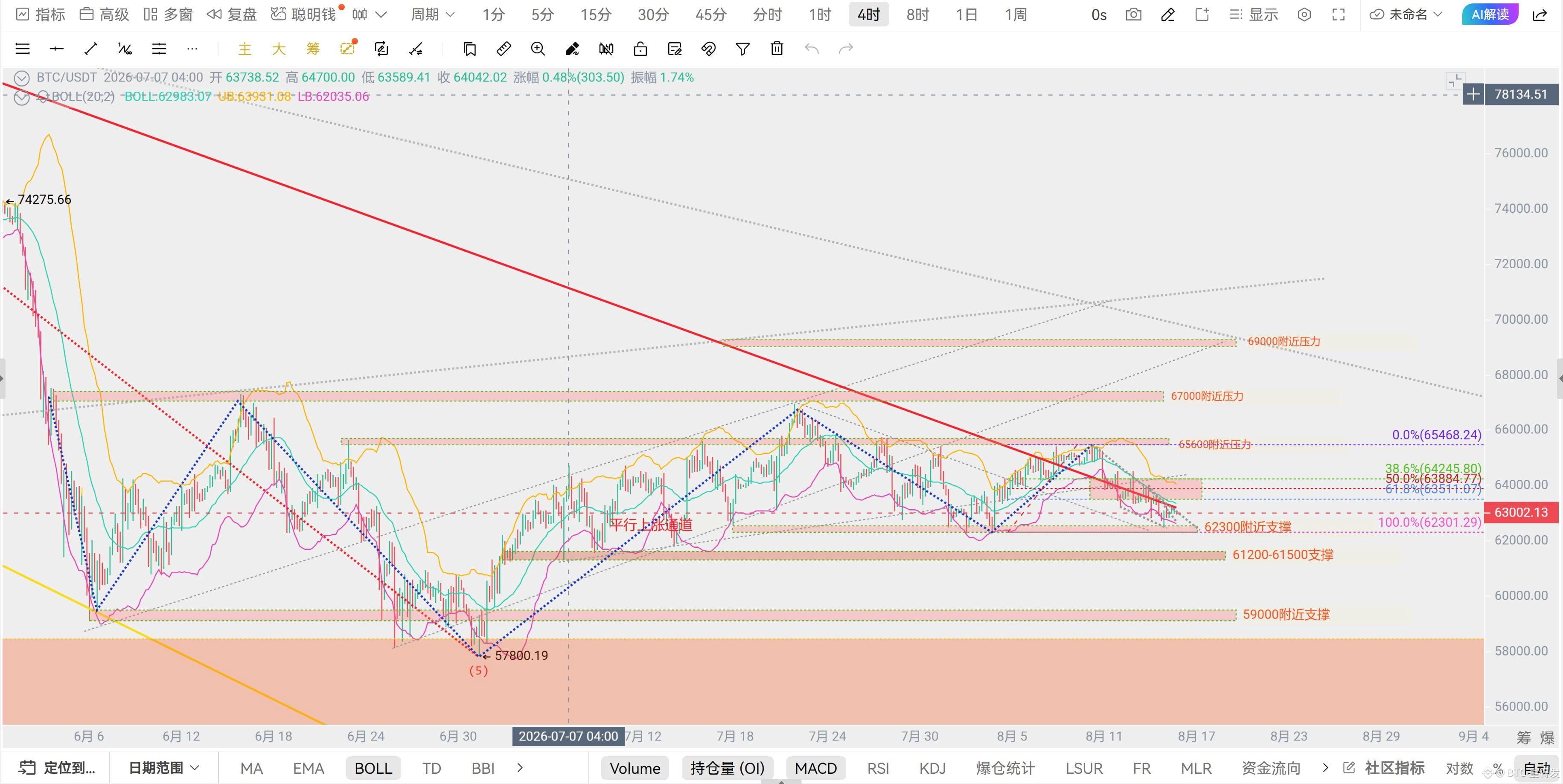Image resolution: width=1563 pixels, height=784 pixels.
Task: Open the 高级 advanced button
Action: (x=105, y=15)
